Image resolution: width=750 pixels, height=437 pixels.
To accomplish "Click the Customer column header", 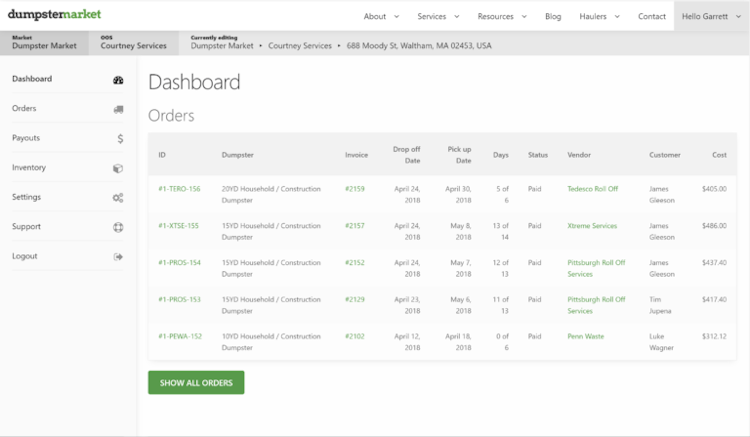I will tap(665, 155).
